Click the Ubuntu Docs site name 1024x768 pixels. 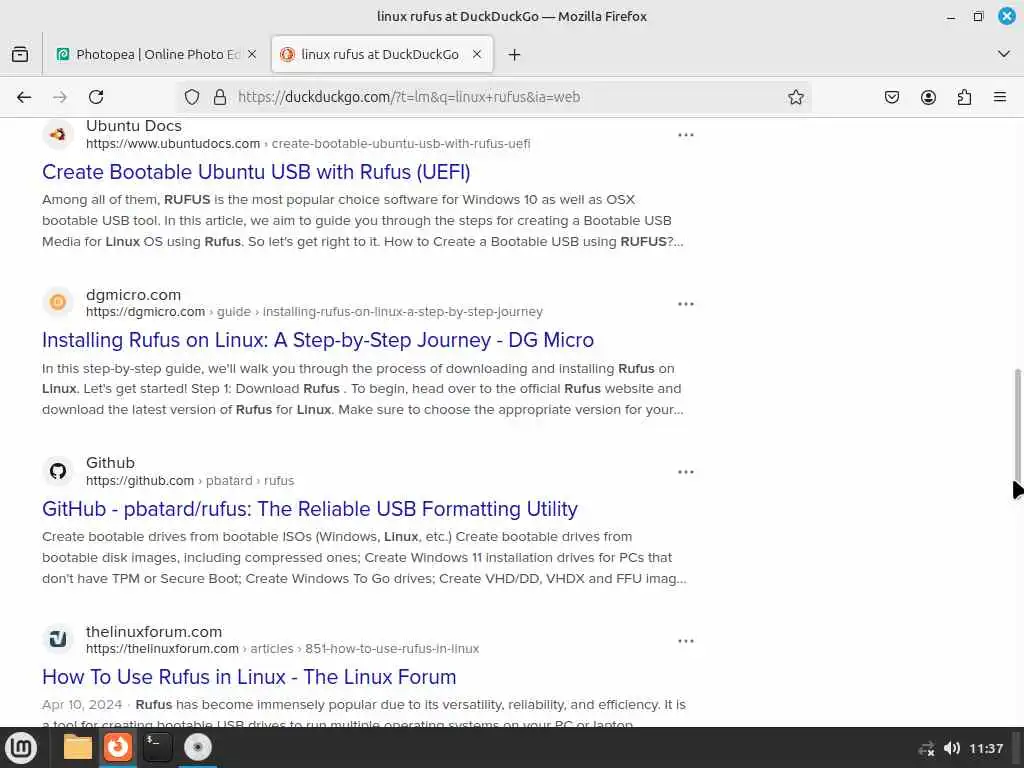[x=134, y=126]
